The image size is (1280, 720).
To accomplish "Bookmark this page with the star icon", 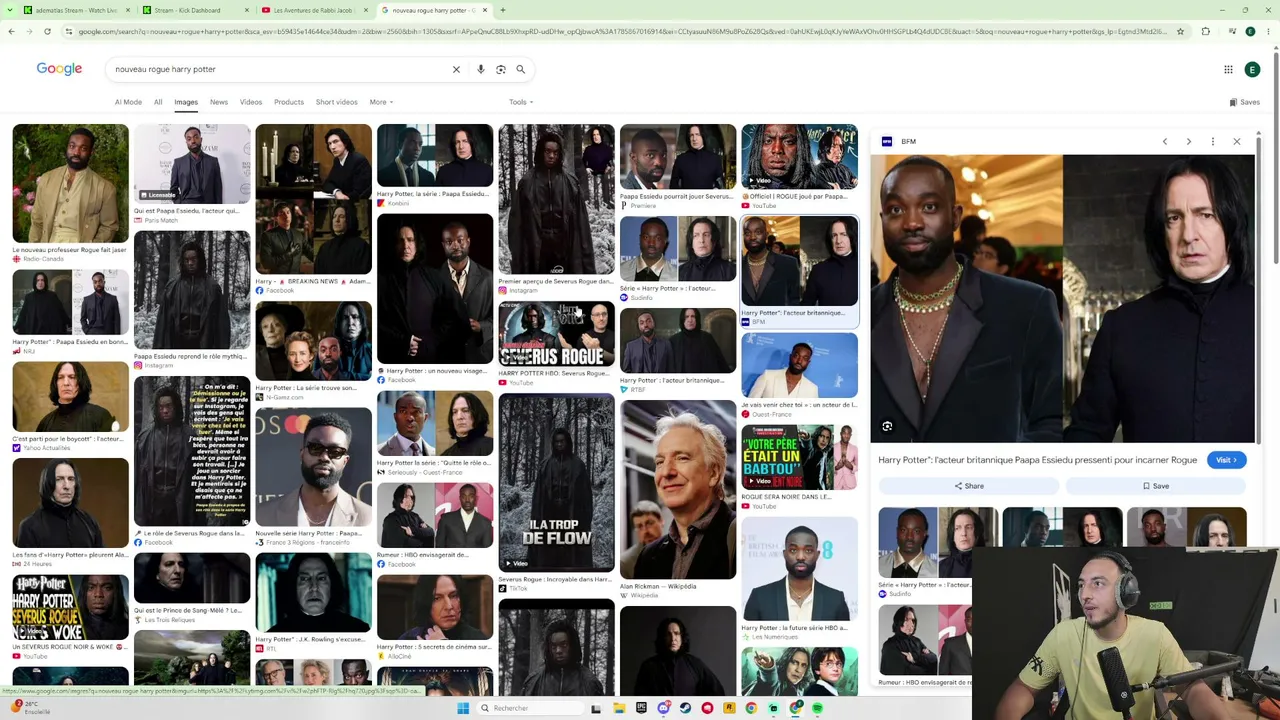I will point(1180,31).
